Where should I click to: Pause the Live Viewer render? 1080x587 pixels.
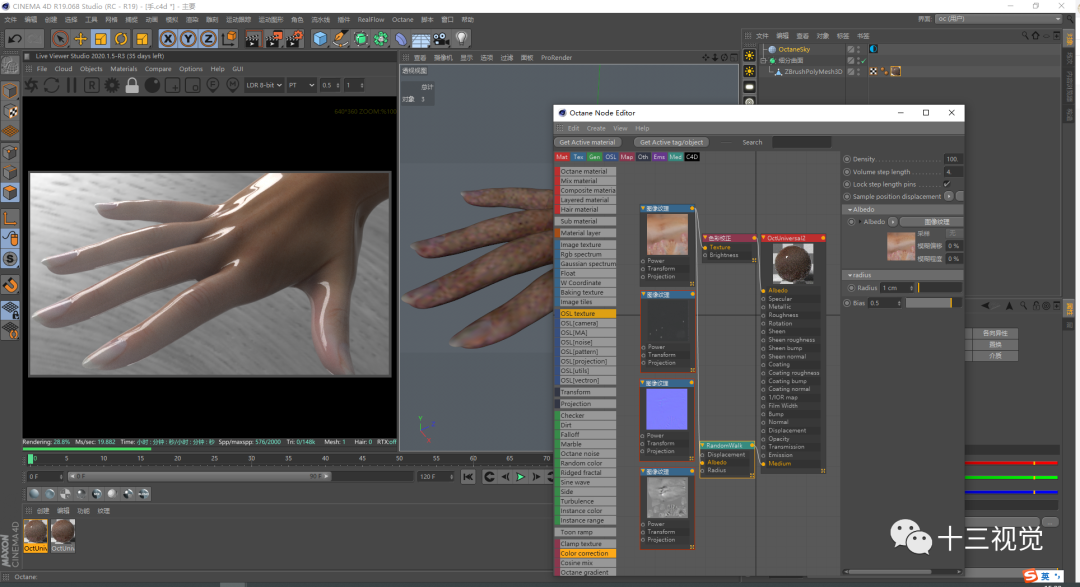click(72, 85)
